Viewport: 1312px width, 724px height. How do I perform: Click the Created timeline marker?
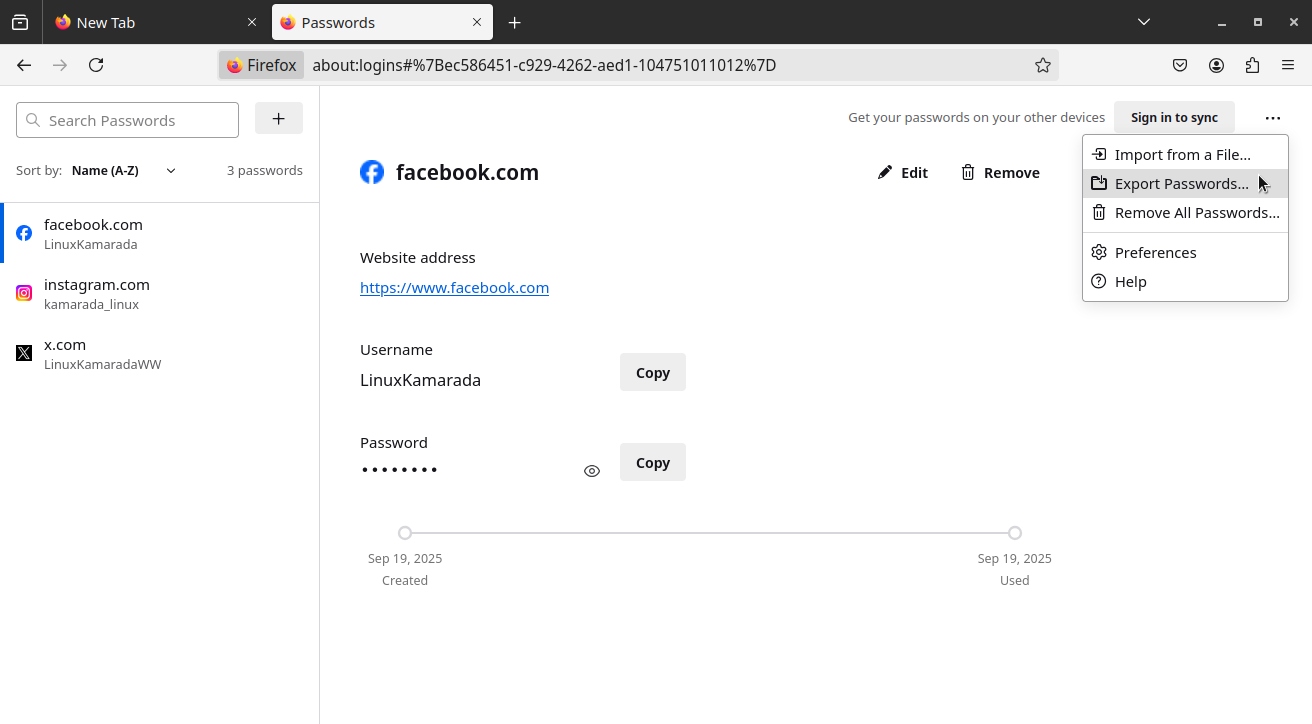click(x=405, y=533)
